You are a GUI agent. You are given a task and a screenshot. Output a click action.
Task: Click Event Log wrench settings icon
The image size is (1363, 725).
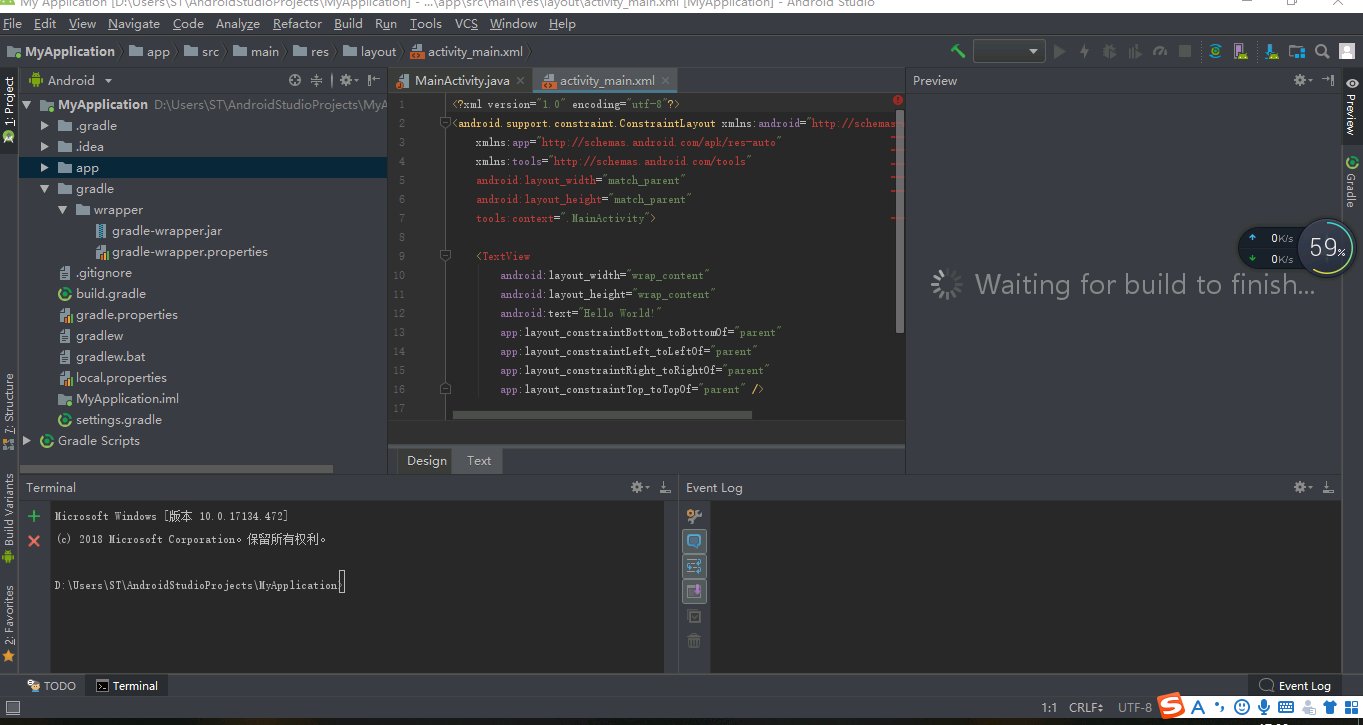click(x=694, y=516)
